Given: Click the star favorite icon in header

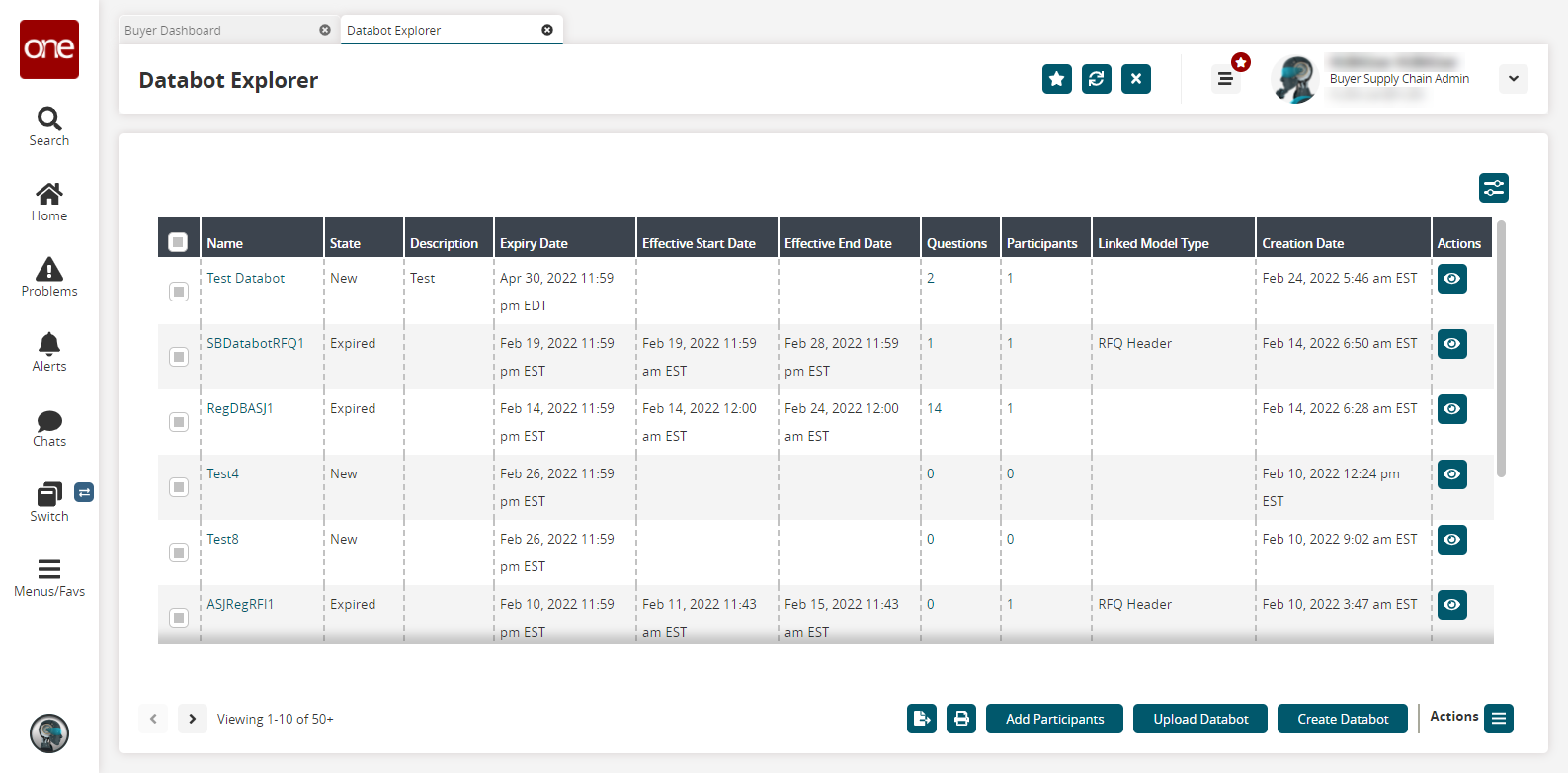Looking at the screenshot, I should (1056, 79).
